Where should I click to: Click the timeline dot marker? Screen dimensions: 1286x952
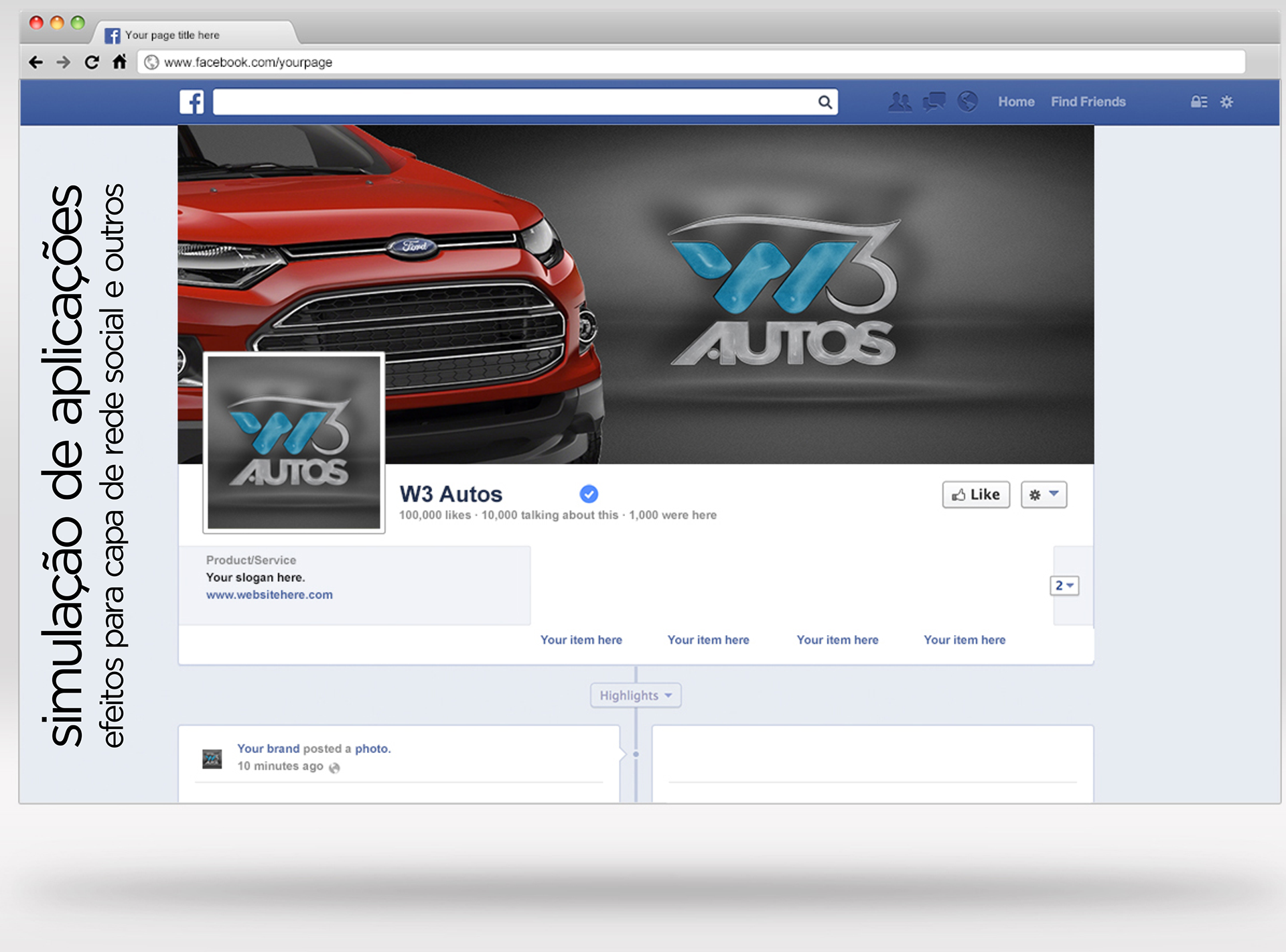(x=636, y=754)
